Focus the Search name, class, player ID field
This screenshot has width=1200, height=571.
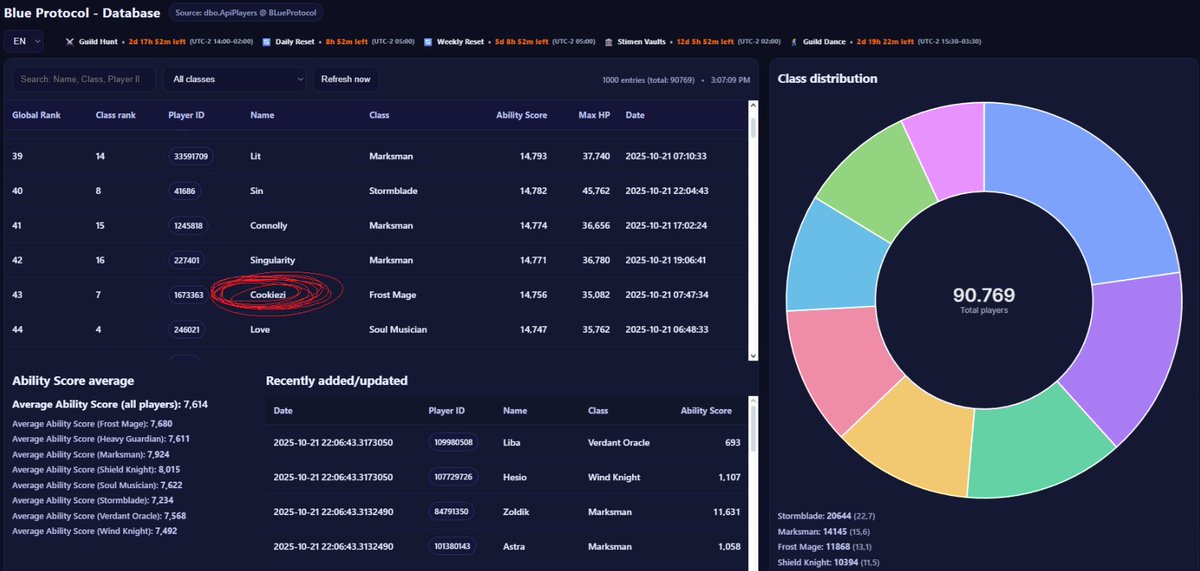[x=84, y=79]
